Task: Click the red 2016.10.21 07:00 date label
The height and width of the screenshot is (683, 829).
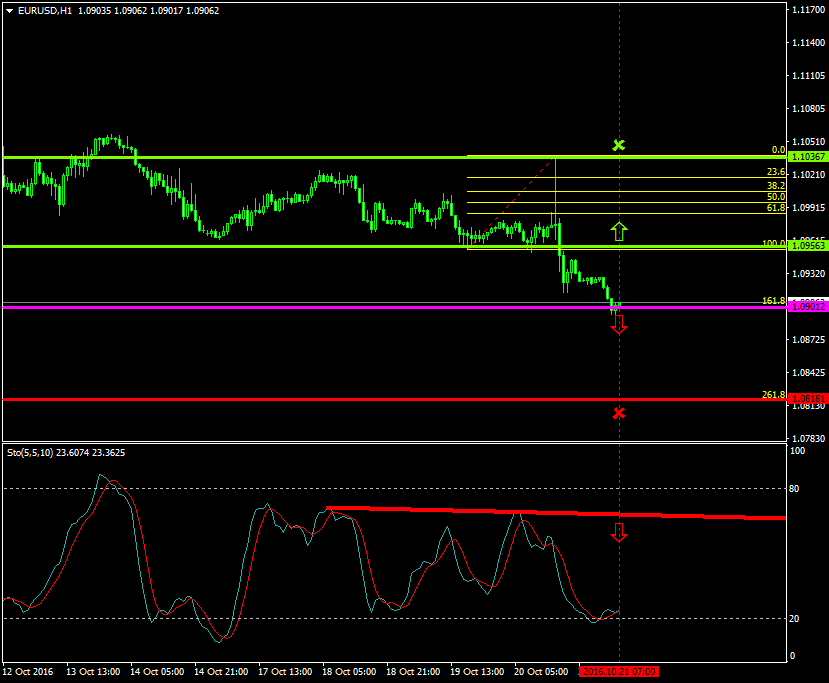Action: pos(619,672)
